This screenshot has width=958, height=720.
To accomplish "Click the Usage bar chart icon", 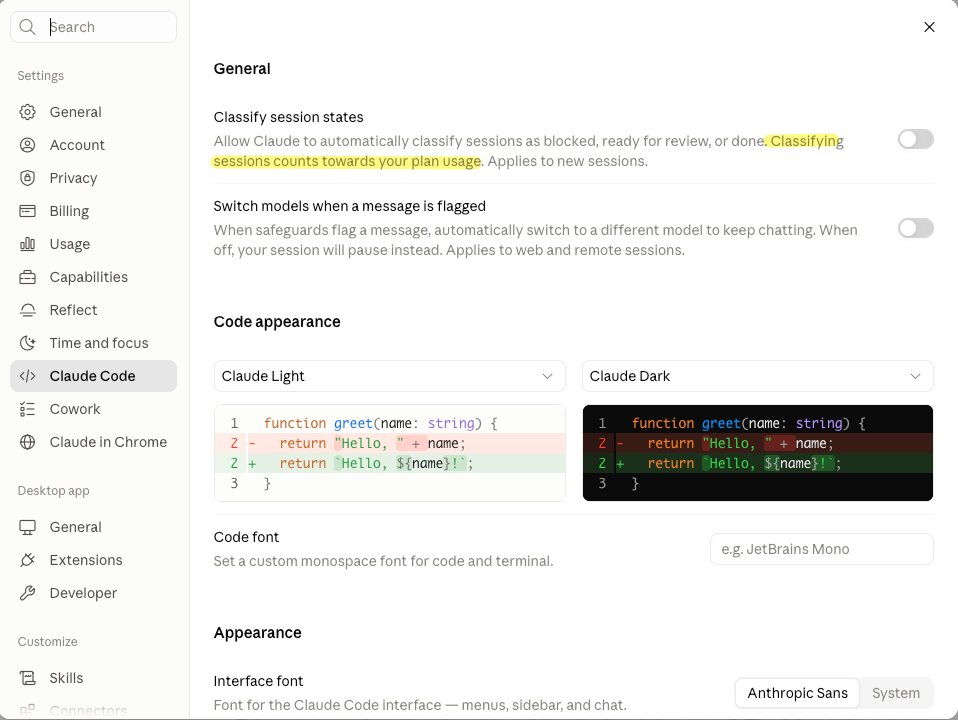I will coord(27,244).
